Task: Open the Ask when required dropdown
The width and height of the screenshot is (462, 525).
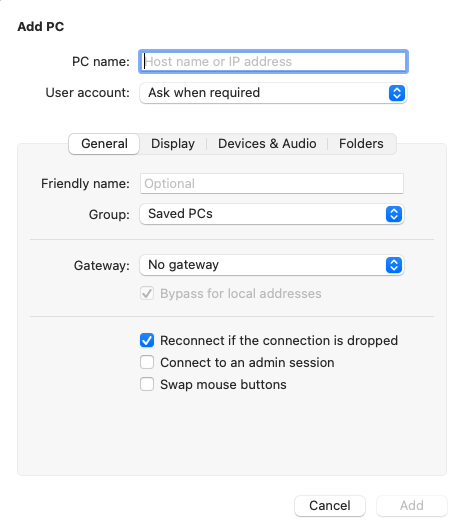Action: tap(273, 93)
